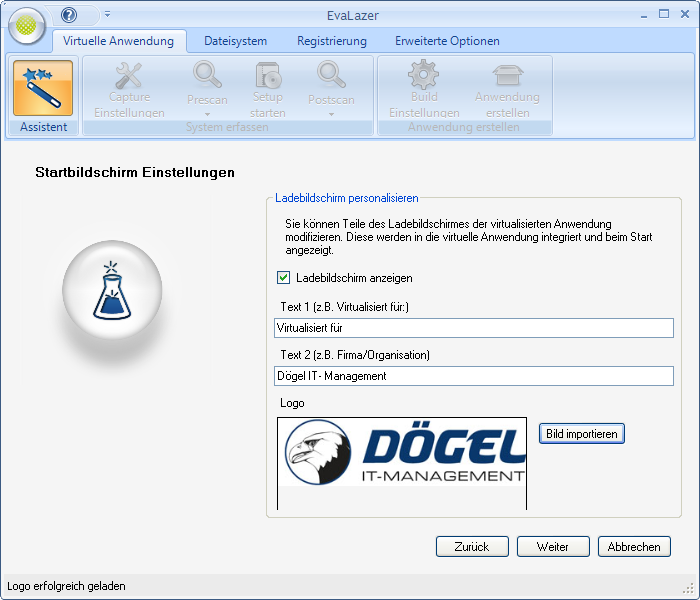700x600 pixels.
Task: Open Capture Einstellungen wrench icon
Action: tap(129, 76)
